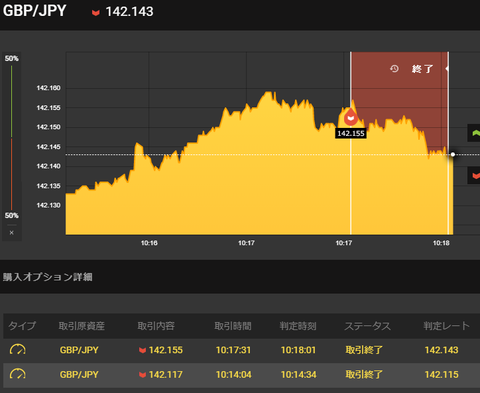Click the white current-price dot on chart
The width and height of the screenshot is (480, 393).
[453, 154]
